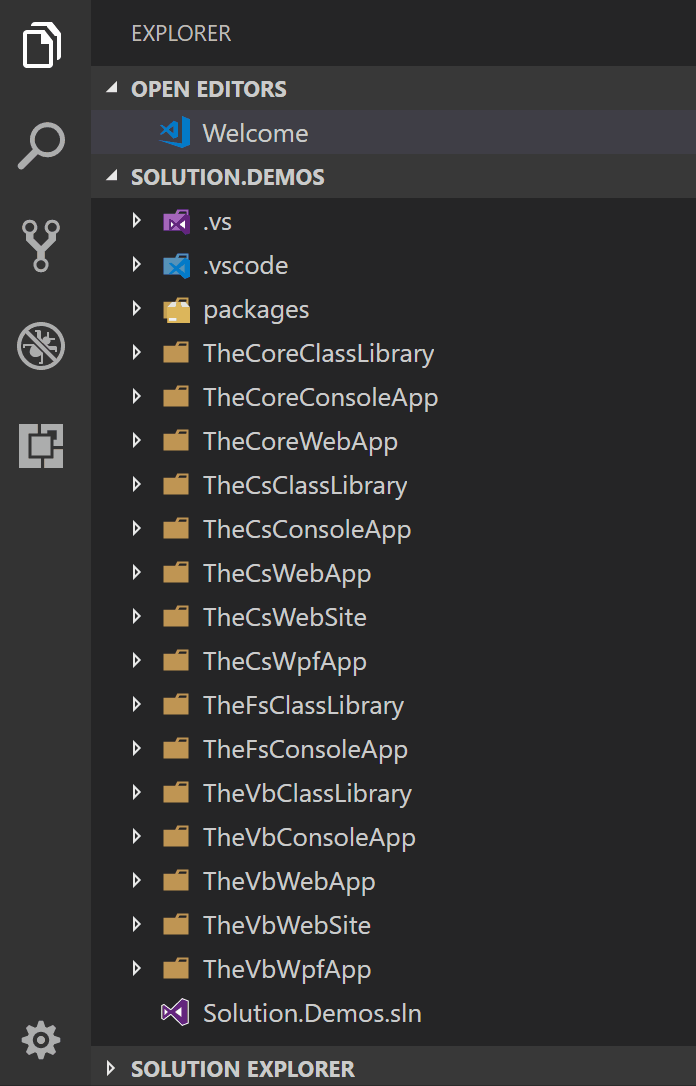Collapse the Open Editors section
This screenshot has width=696, height=1086.
(x=111, y=88)
